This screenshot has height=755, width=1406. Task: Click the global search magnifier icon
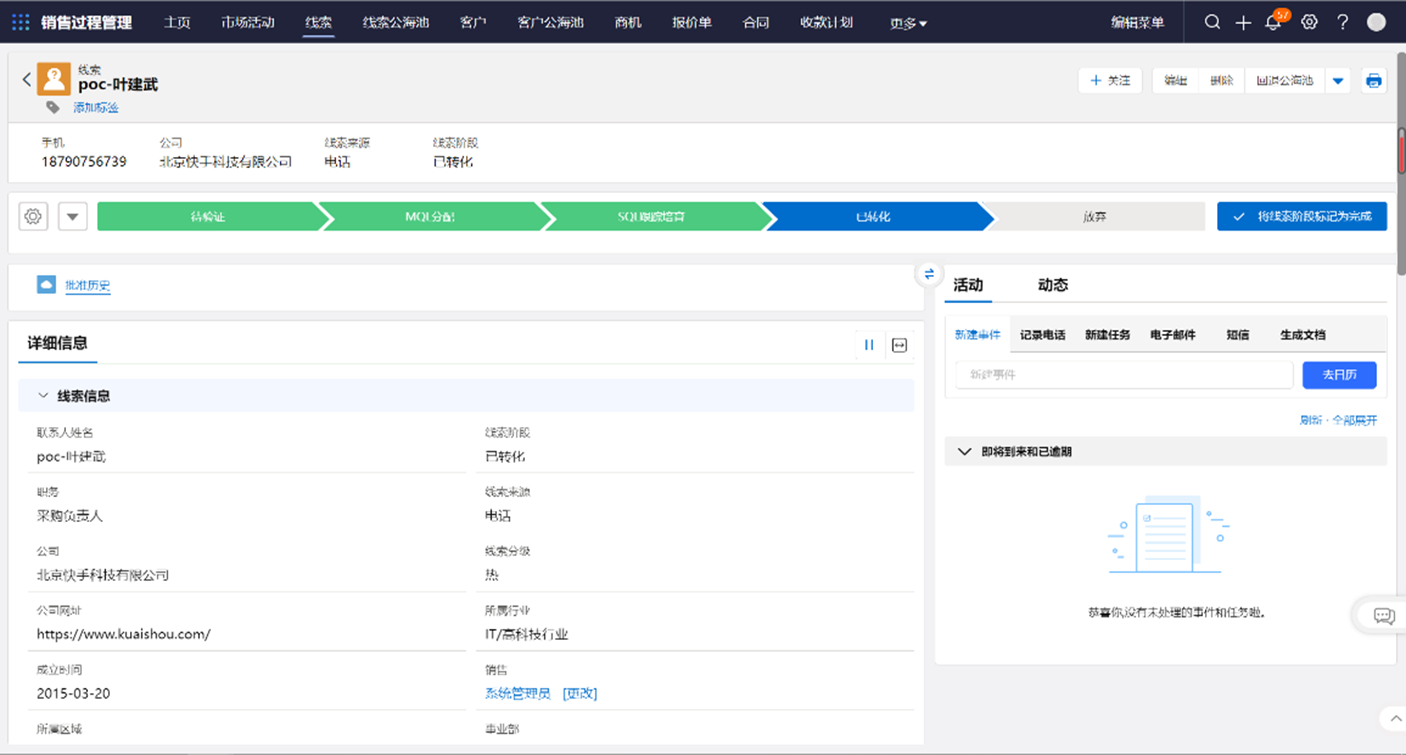[x=1212, y=22]
